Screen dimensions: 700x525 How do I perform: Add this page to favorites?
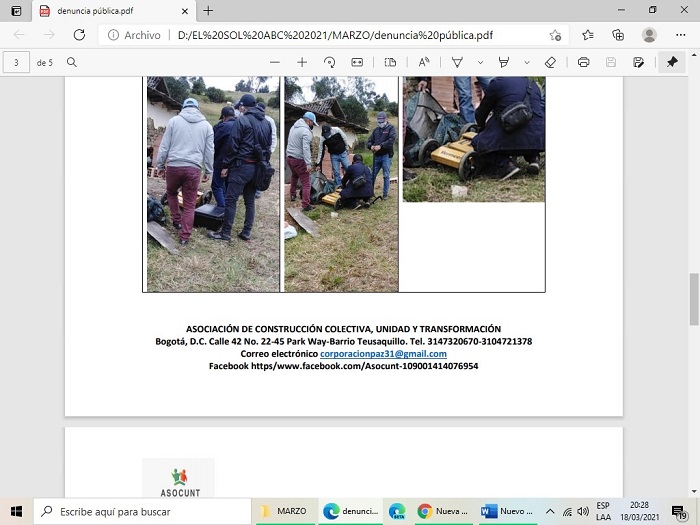click(555, 35)
